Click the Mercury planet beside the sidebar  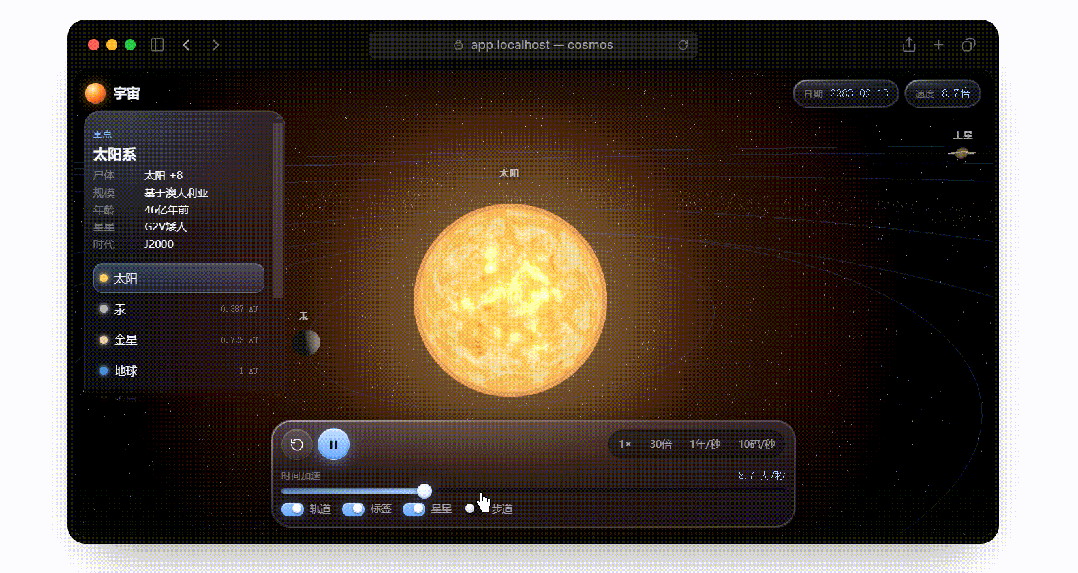tap(307, 342)
